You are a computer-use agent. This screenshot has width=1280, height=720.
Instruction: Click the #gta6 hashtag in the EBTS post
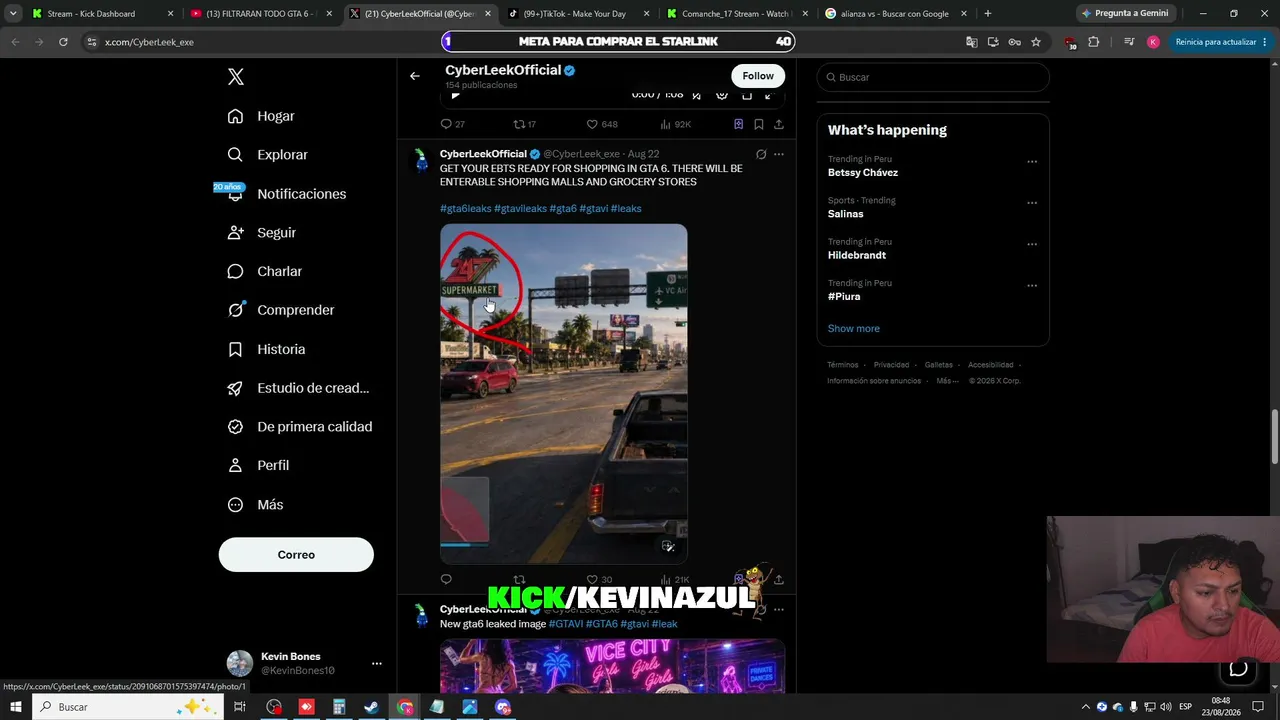point(563,208)
